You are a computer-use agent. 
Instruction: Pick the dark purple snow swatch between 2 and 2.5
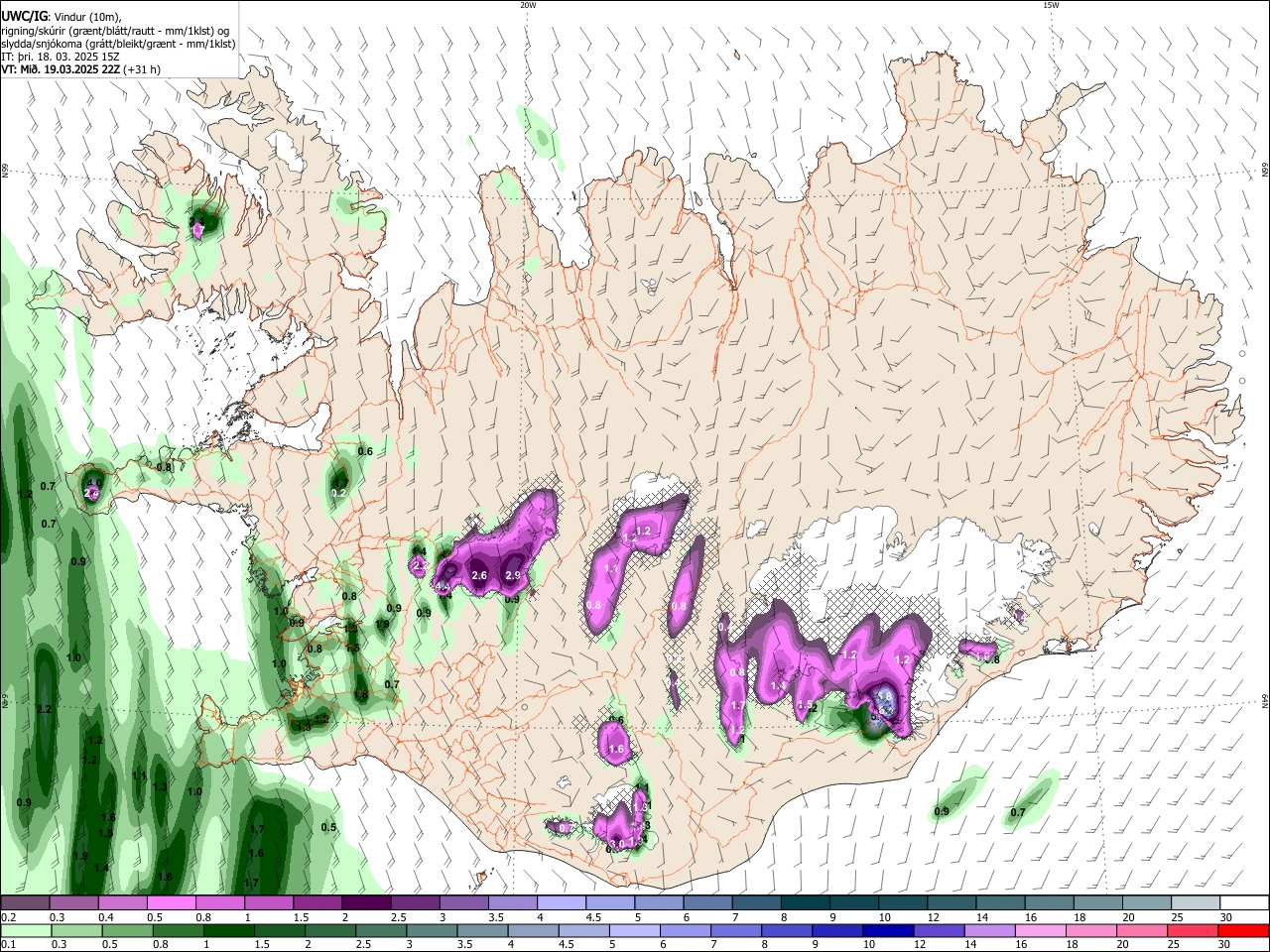coord(366,903)
